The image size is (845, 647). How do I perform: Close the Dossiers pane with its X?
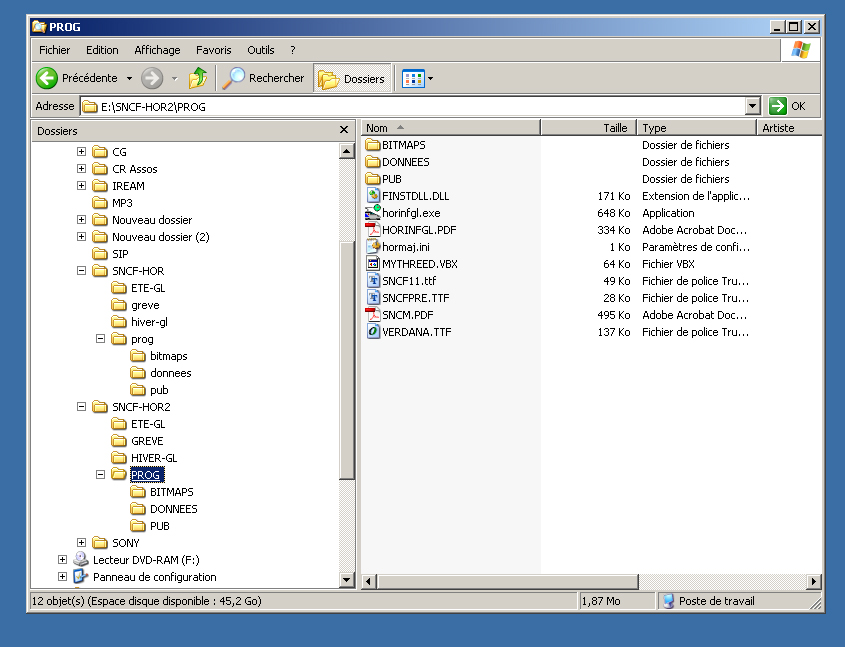[x=344, y=130]
